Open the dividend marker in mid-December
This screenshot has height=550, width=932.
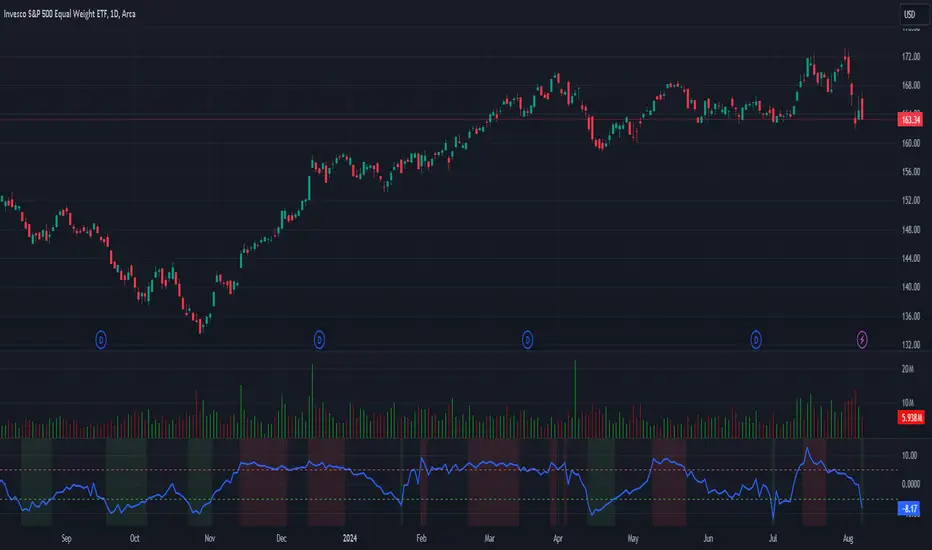click(x=319, y=340)
